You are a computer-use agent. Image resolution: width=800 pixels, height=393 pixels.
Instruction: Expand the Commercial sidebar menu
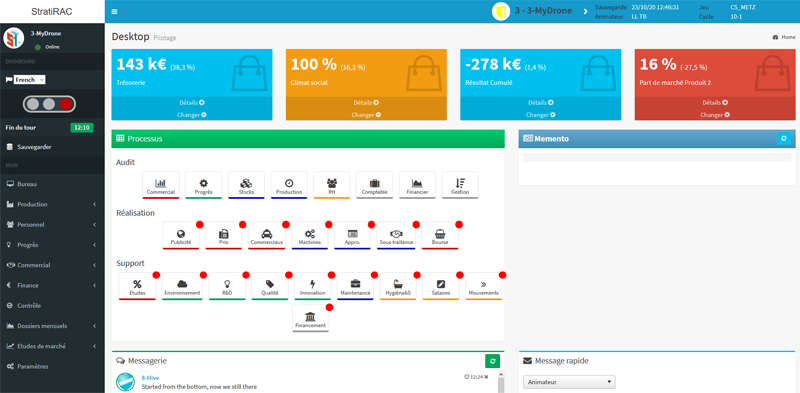point(52,265)
